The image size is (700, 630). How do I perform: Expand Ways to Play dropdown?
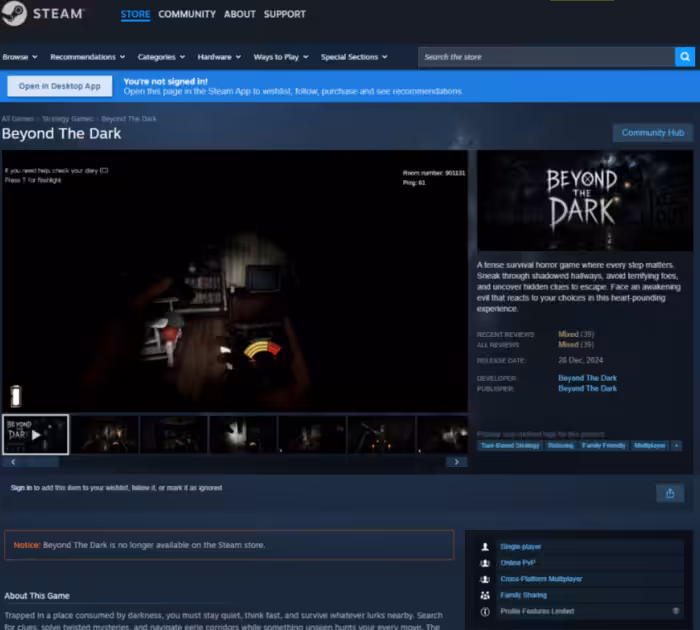(x=281, y=57)
